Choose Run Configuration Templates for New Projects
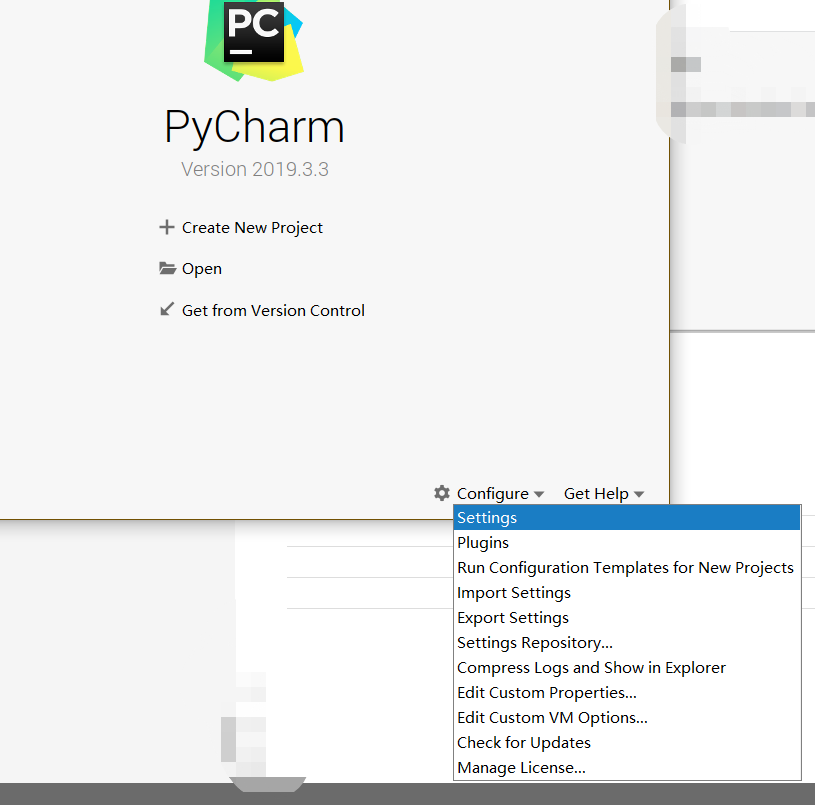The image size is (815, 805). (x=626, y=567)
